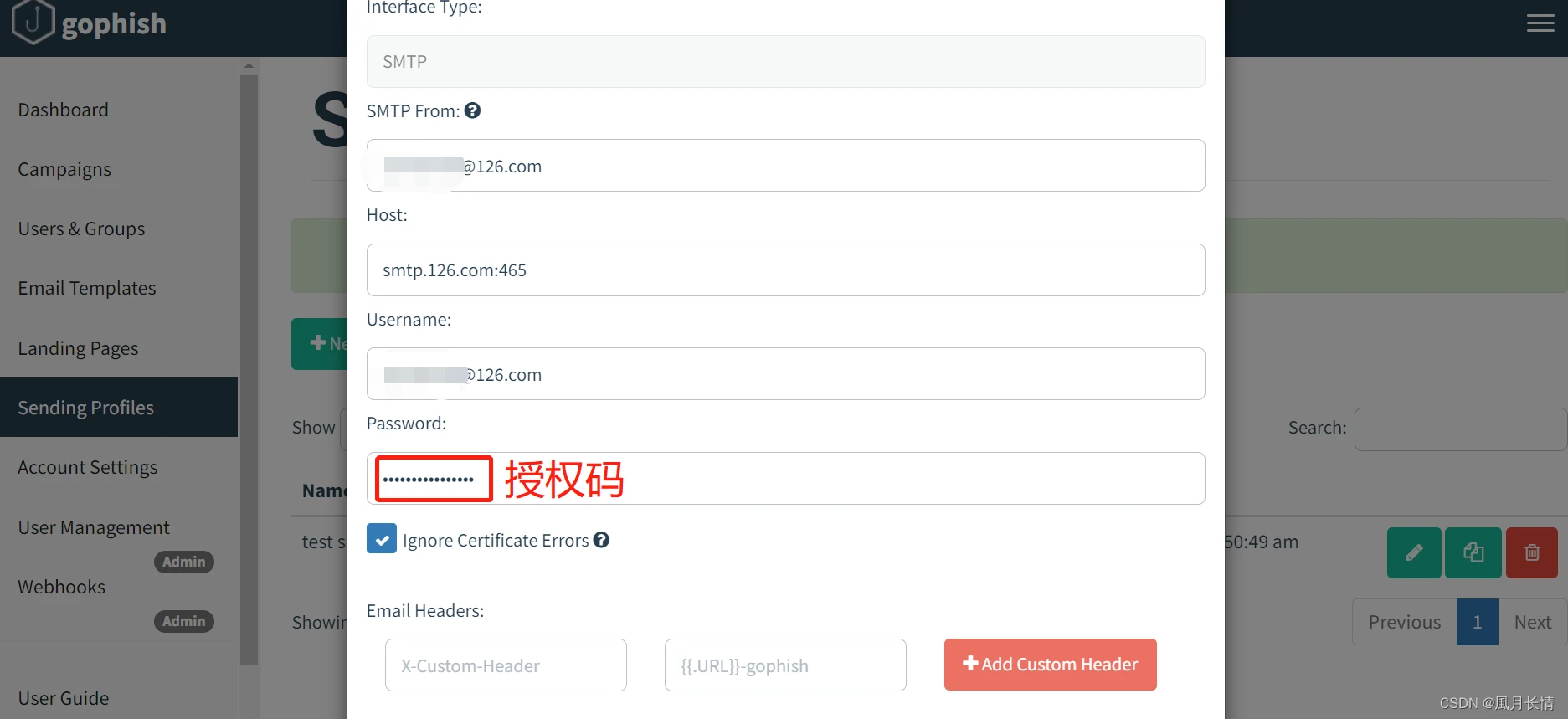This screenshot has width=1568, height=719.
Task: Click the New Profile green button
Action: click(320, 343)
